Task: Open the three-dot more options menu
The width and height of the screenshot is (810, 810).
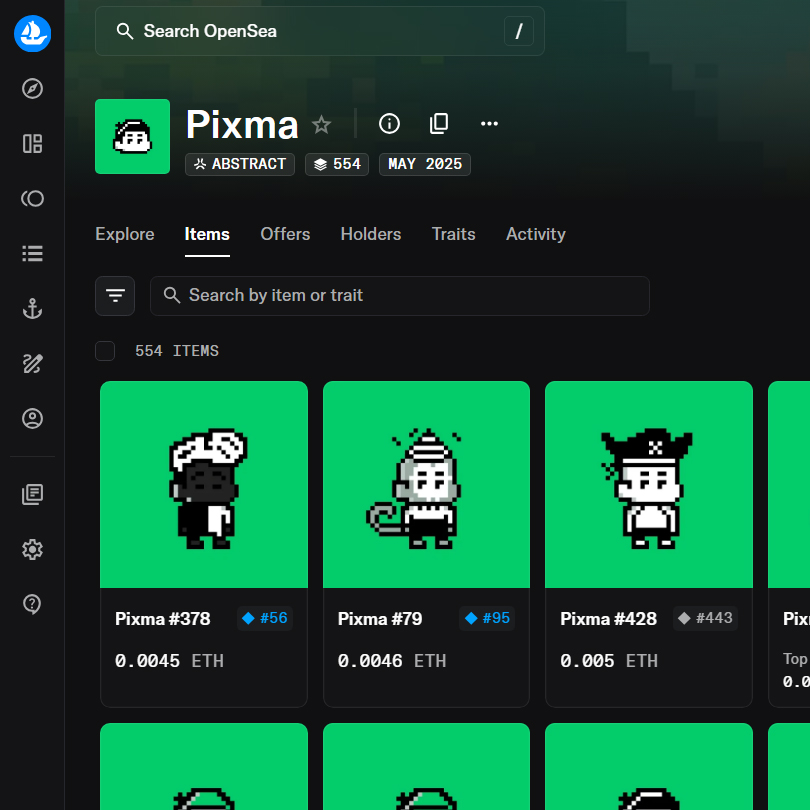Action: coord(489,123)
